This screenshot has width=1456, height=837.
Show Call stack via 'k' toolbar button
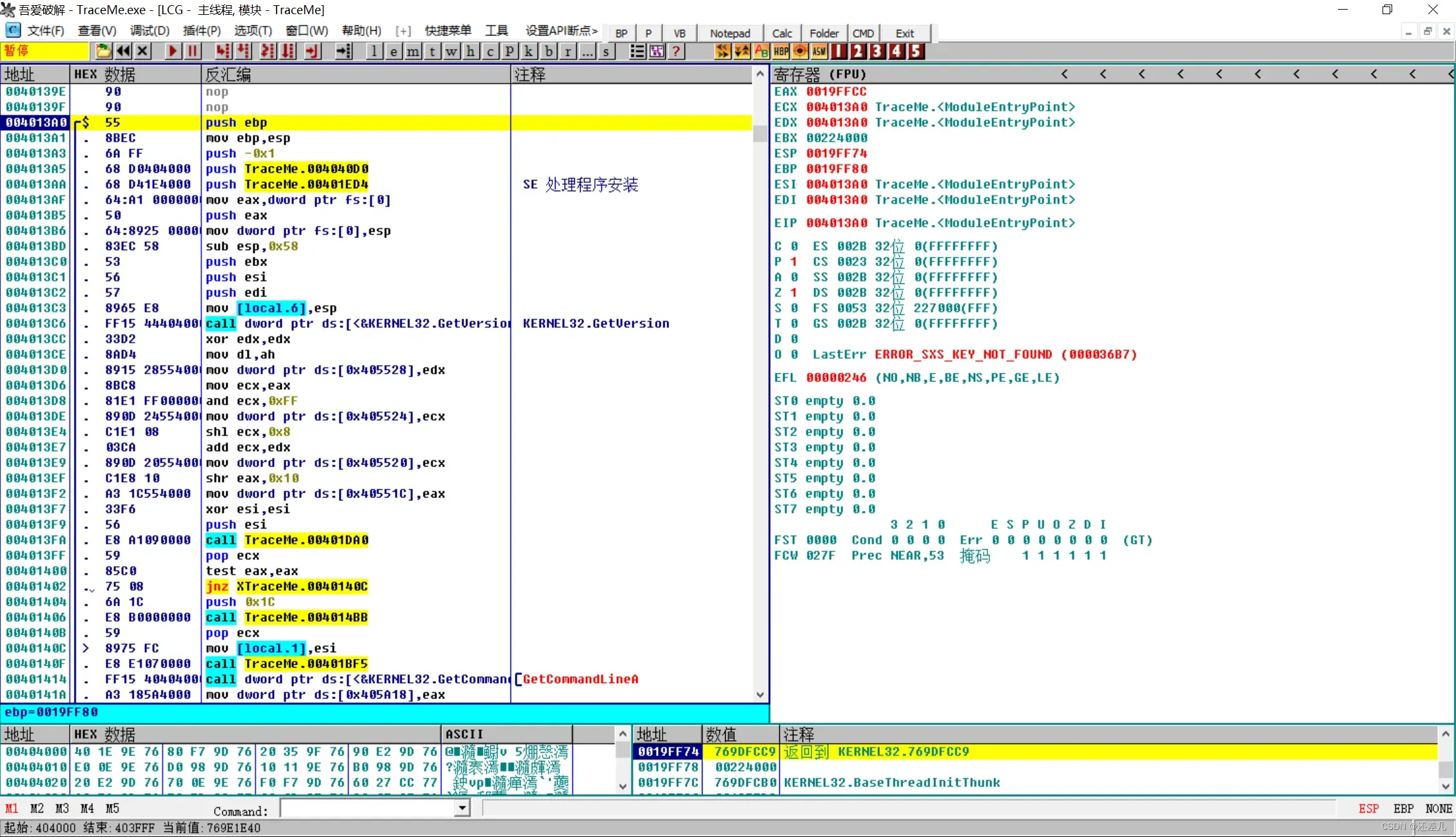point(529,51)
